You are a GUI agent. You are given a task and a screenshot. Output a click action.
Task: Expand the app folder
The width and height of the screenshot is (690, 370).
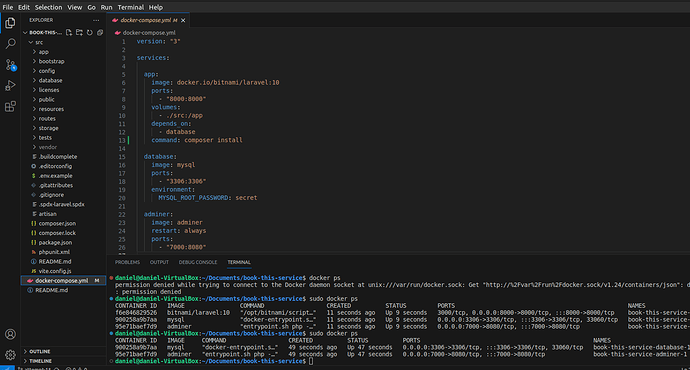click(x=64, y=52)
